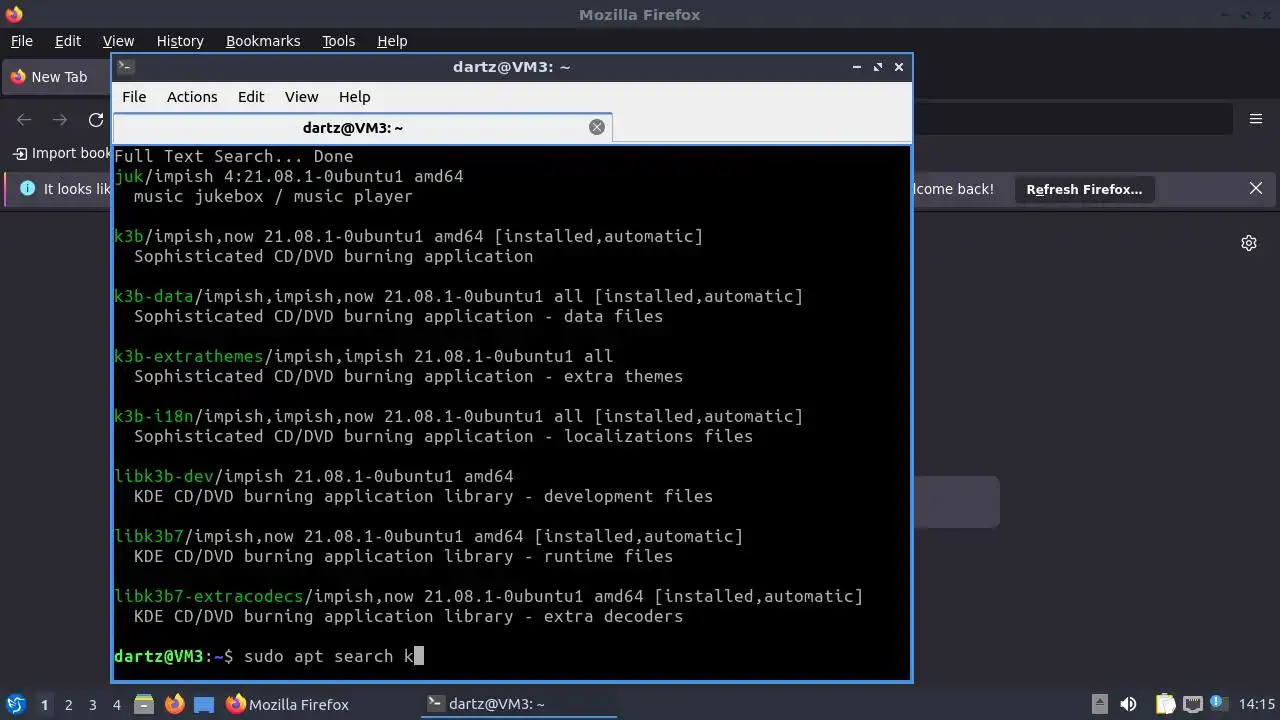Viewport: 1280px width, 720px height.
Task: Open the file manager from the panel
Action: (144, 704)
